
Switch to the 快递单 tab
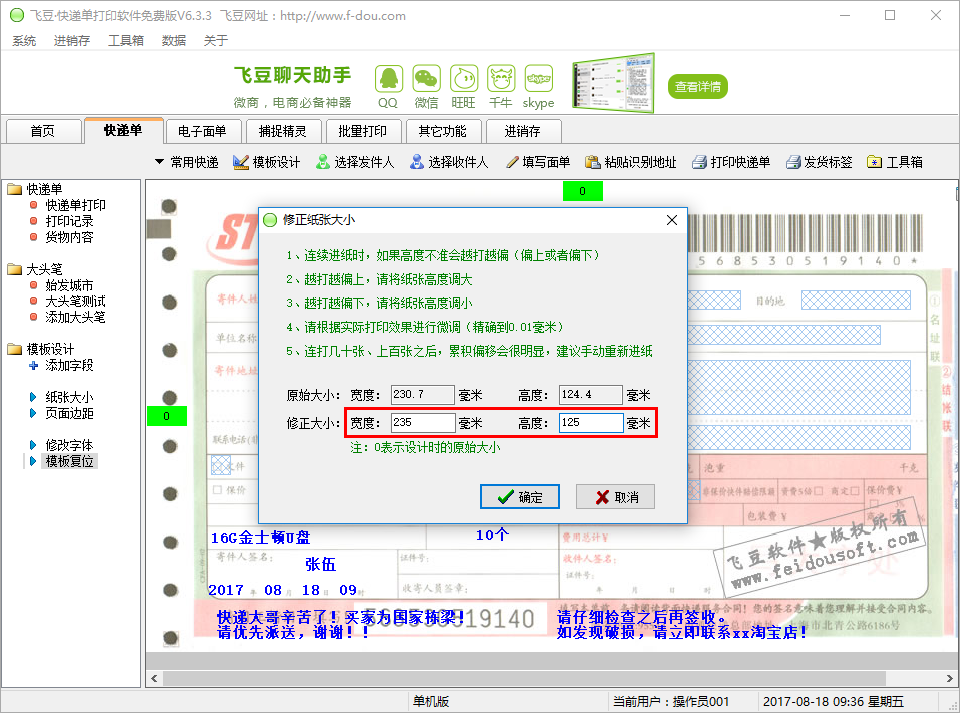(123, 130)
